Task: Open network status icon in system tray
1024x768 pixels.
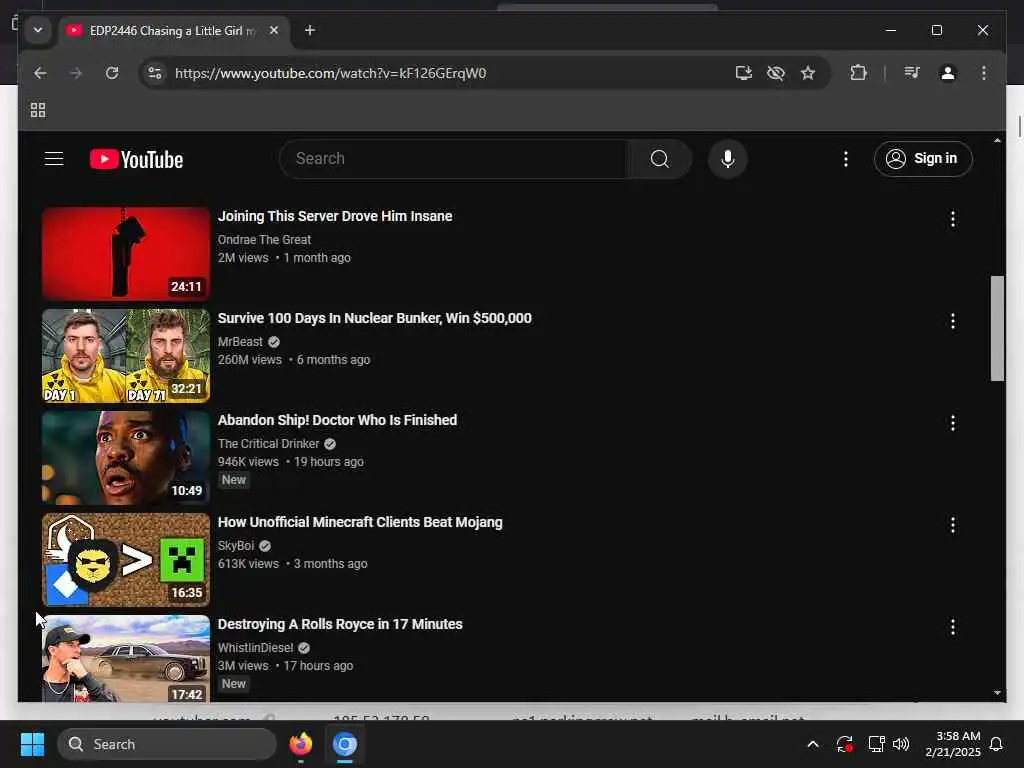Action: [x=876, y=744]
